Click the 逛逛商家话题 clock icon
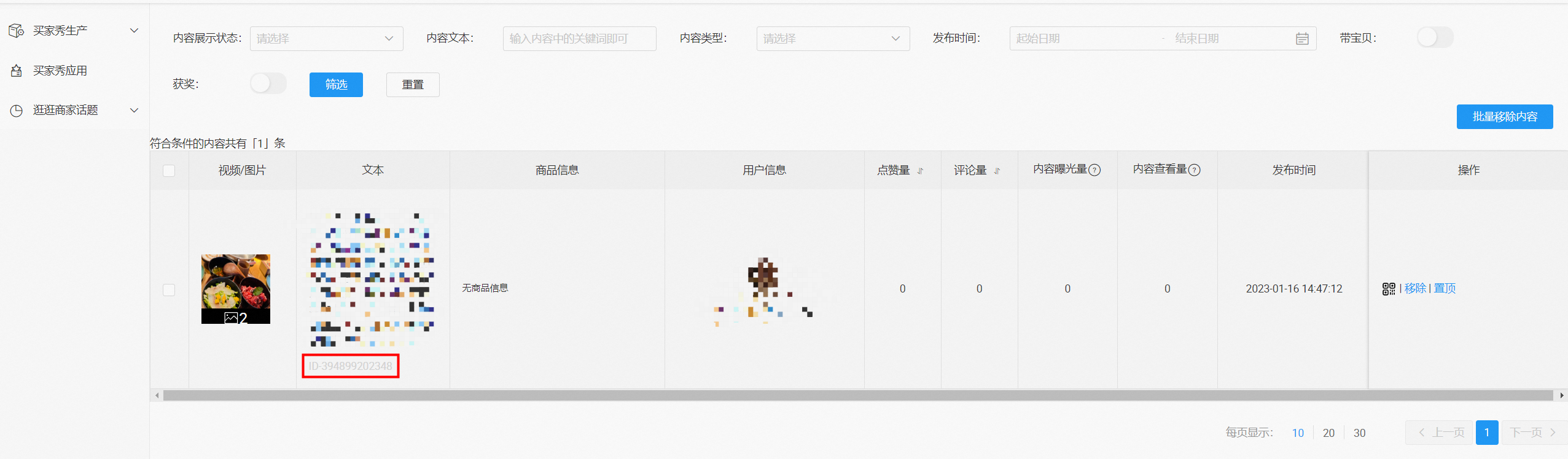The height and width of the screenshot is (459, 1568). (x=17, y=111)
